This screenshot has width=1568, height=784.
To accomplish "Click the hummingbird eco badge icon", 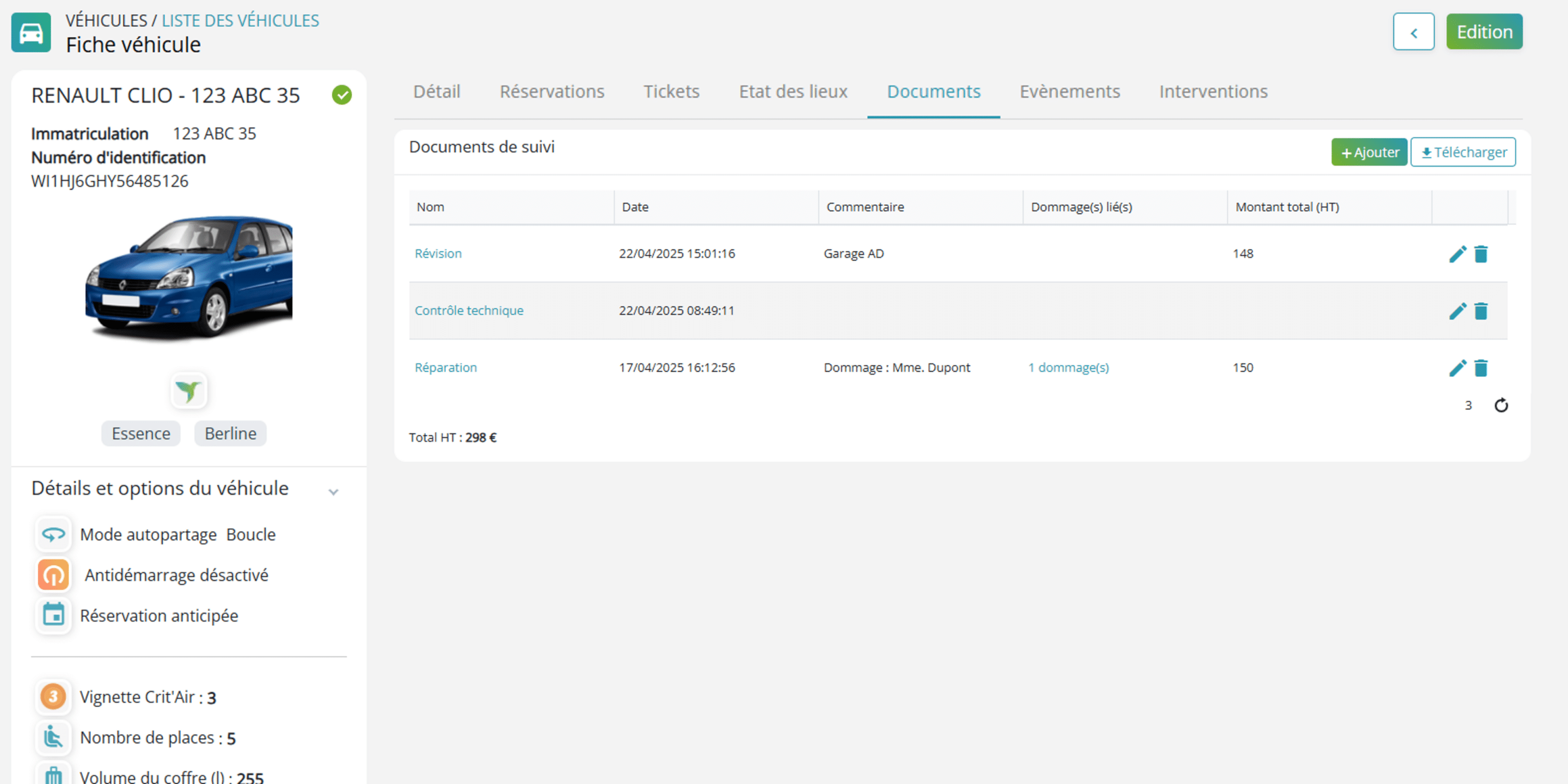I will [x=188, y=390].
